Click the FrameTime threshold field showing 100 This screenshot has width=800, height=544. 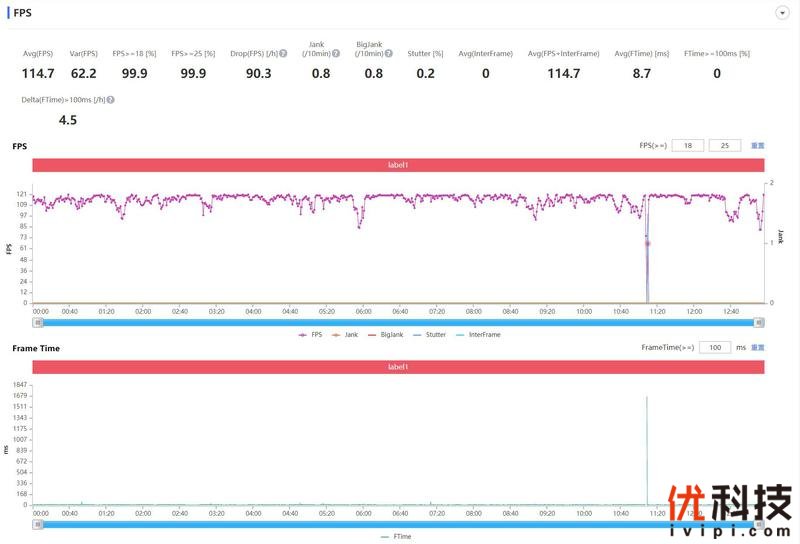[714, 347]
